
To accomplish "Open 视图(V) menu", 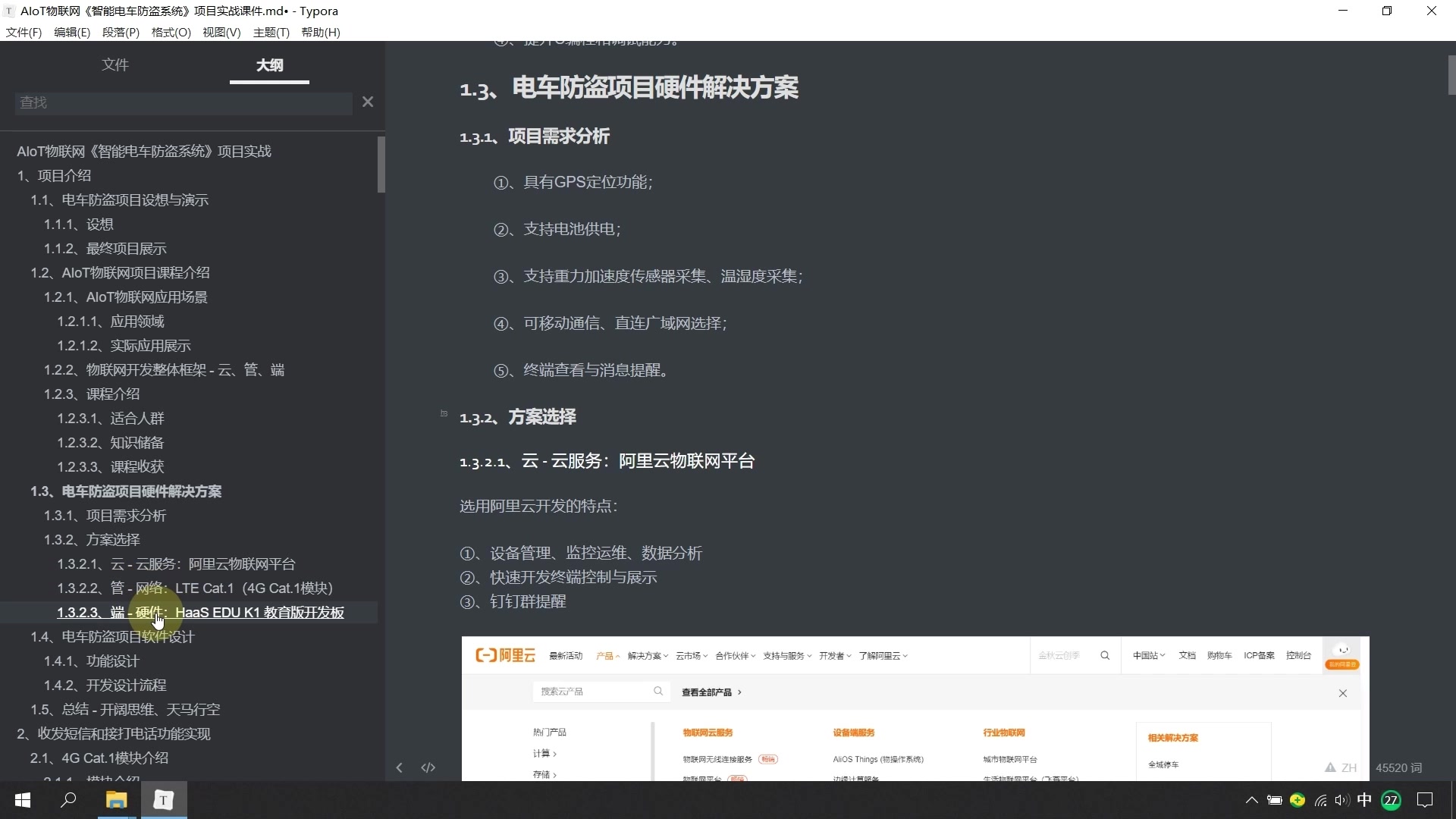I will 221,33.
